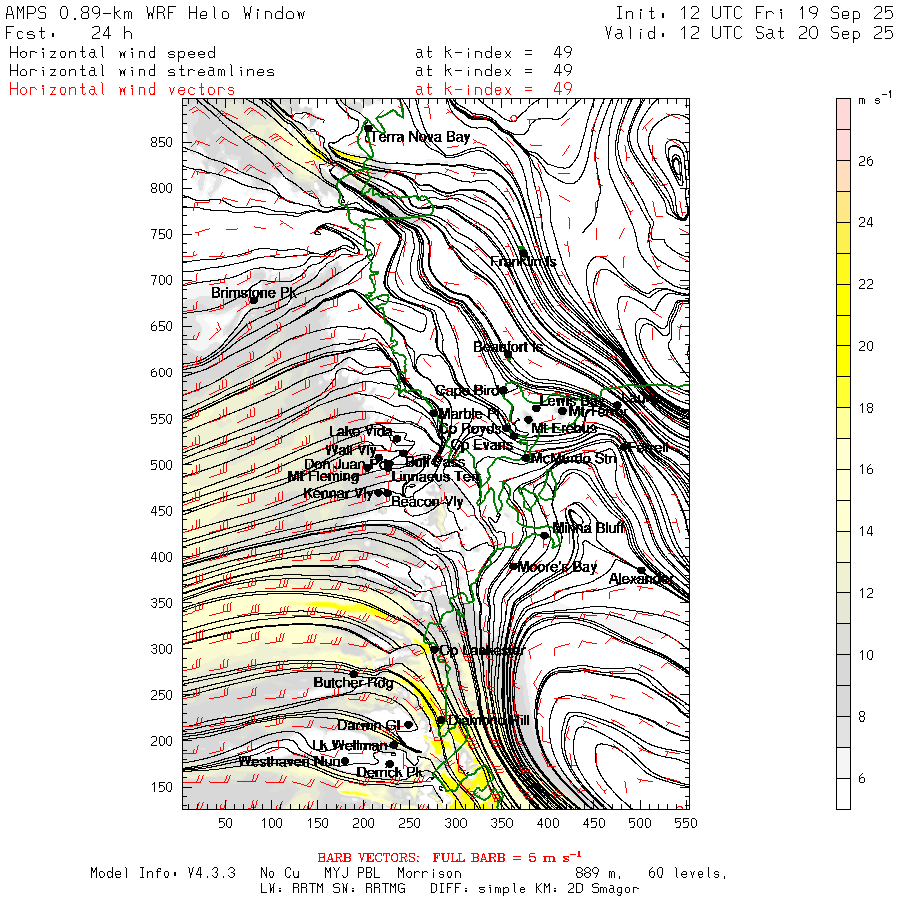The height and width of the screenshot is (900, 900).
Task: Click the Terra Nova Bay station label
Action: [421, 137]
